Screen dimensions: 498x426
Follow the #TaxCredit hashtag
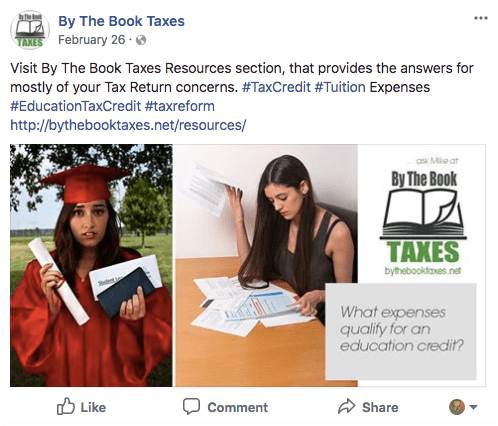(276, 87)
